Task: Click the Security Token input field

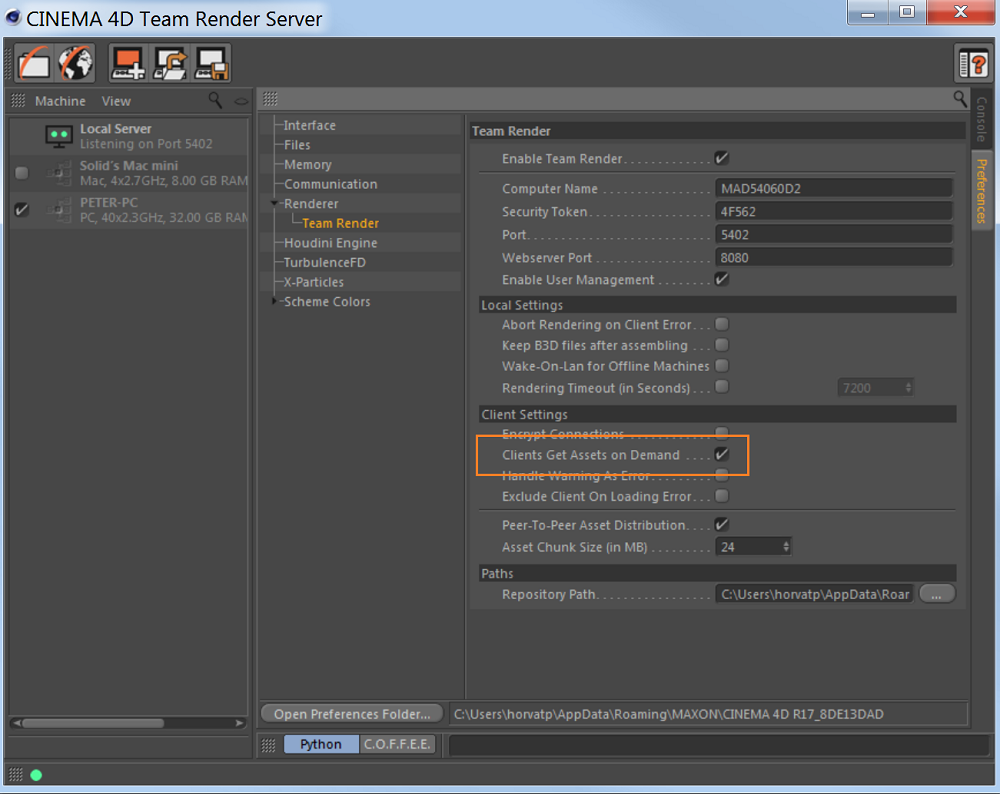Action: [x=834, y=211]
